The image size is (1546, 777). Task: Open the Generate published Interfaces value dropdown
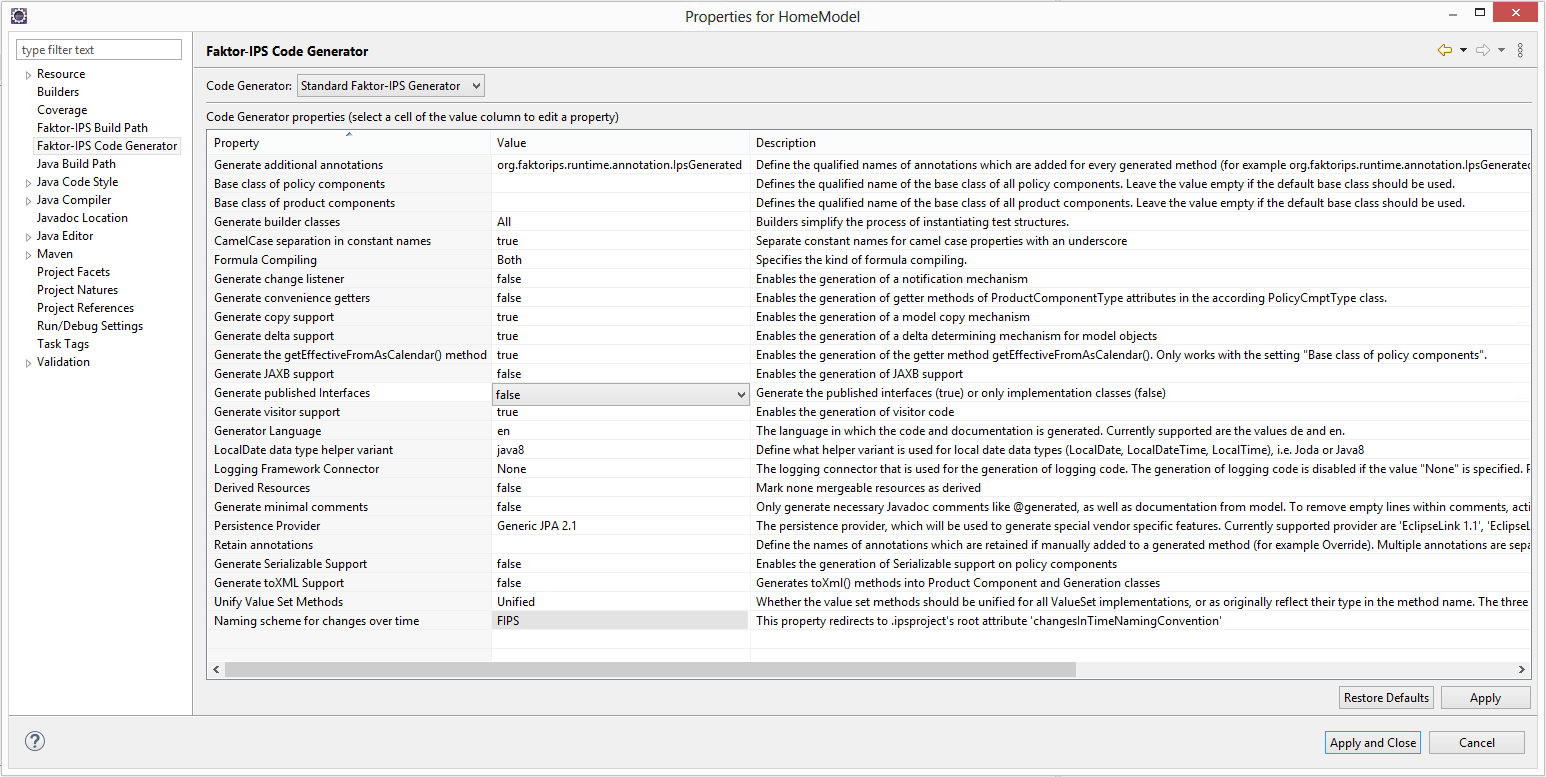741,395
